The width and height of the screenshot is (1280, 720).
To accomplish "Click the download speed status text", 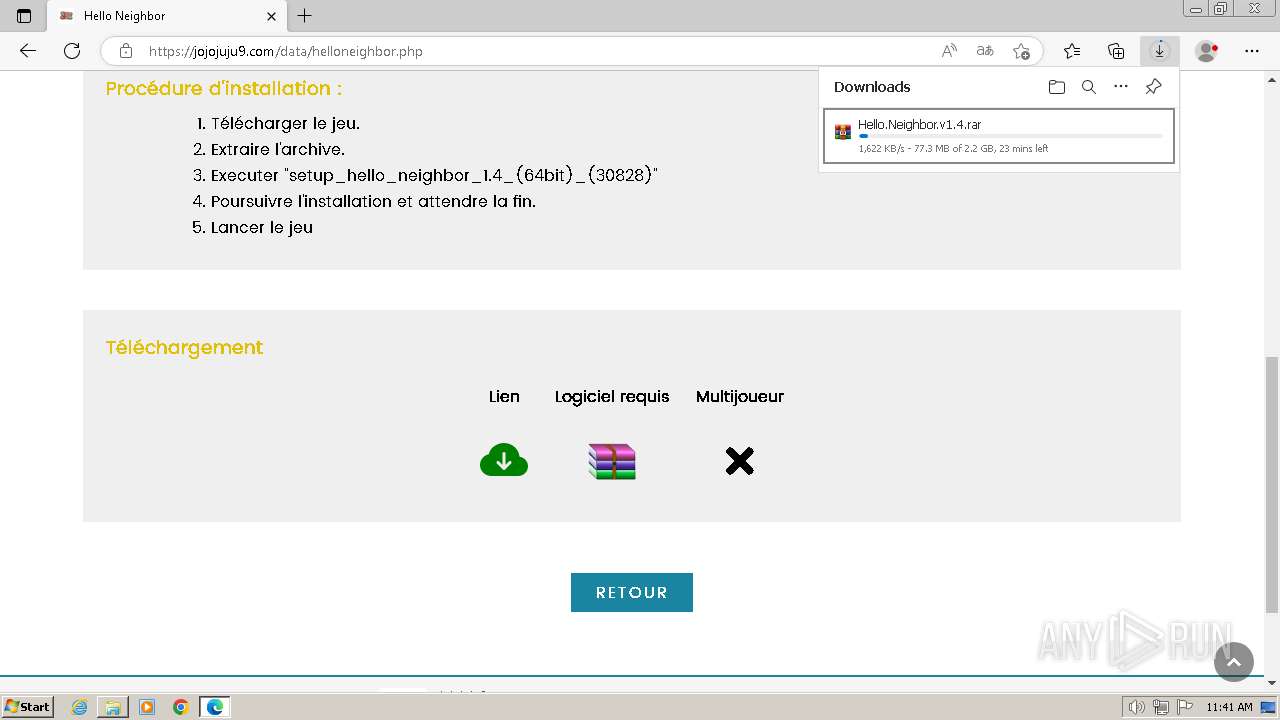I will tap(953, 149).
